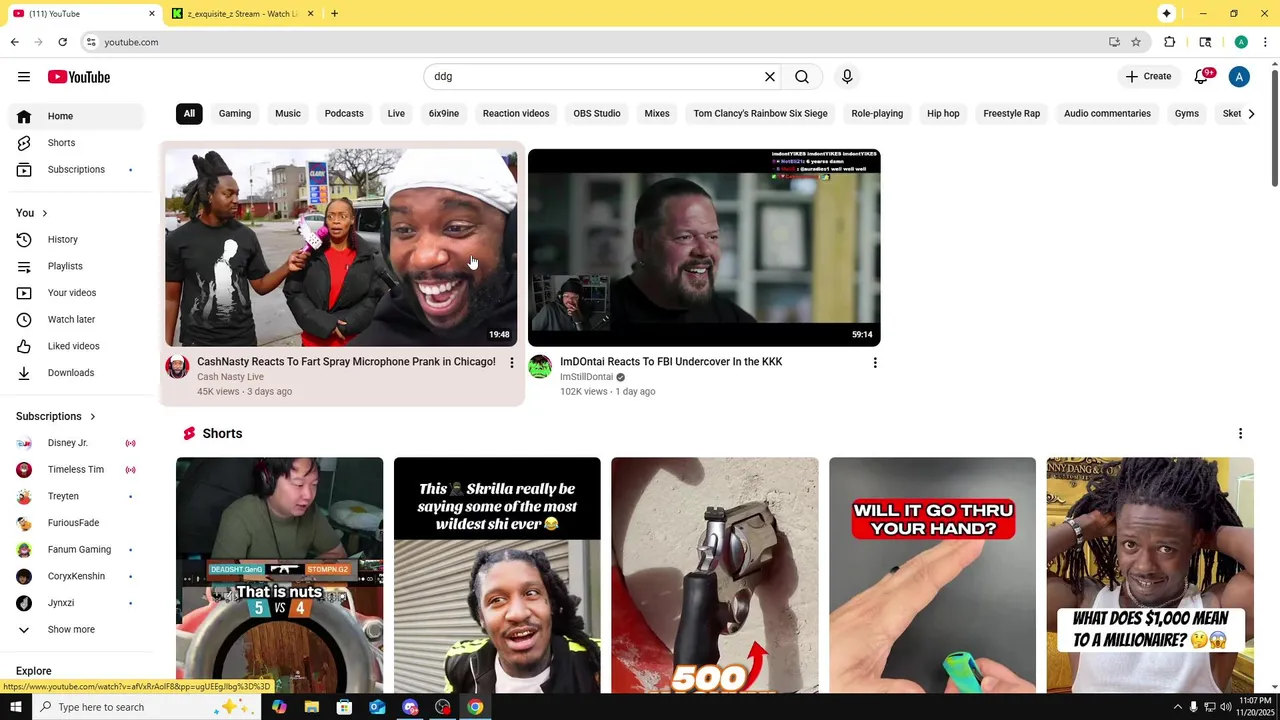The height and width of the screenshot is (720, 1280).
Task: Expand the You section chevron
Action: pos(44,213)
